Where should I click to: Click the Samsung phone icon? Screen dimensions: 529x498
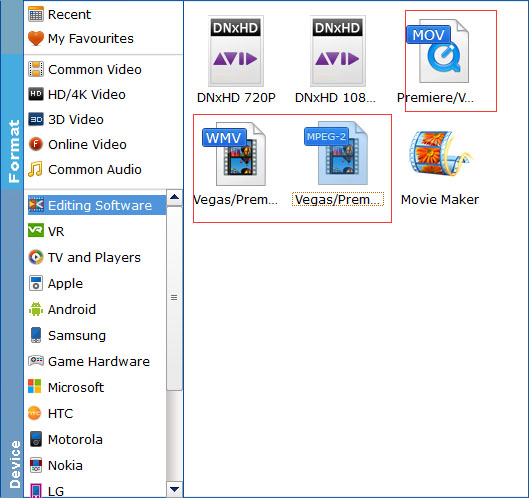36,335
